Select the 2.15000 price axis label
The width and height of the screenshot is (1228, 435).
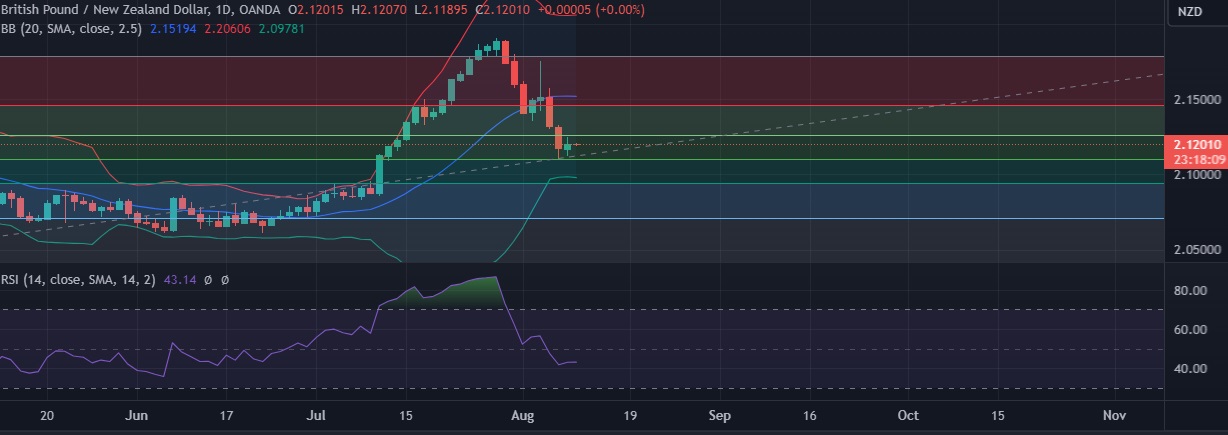click(1195, 100)
